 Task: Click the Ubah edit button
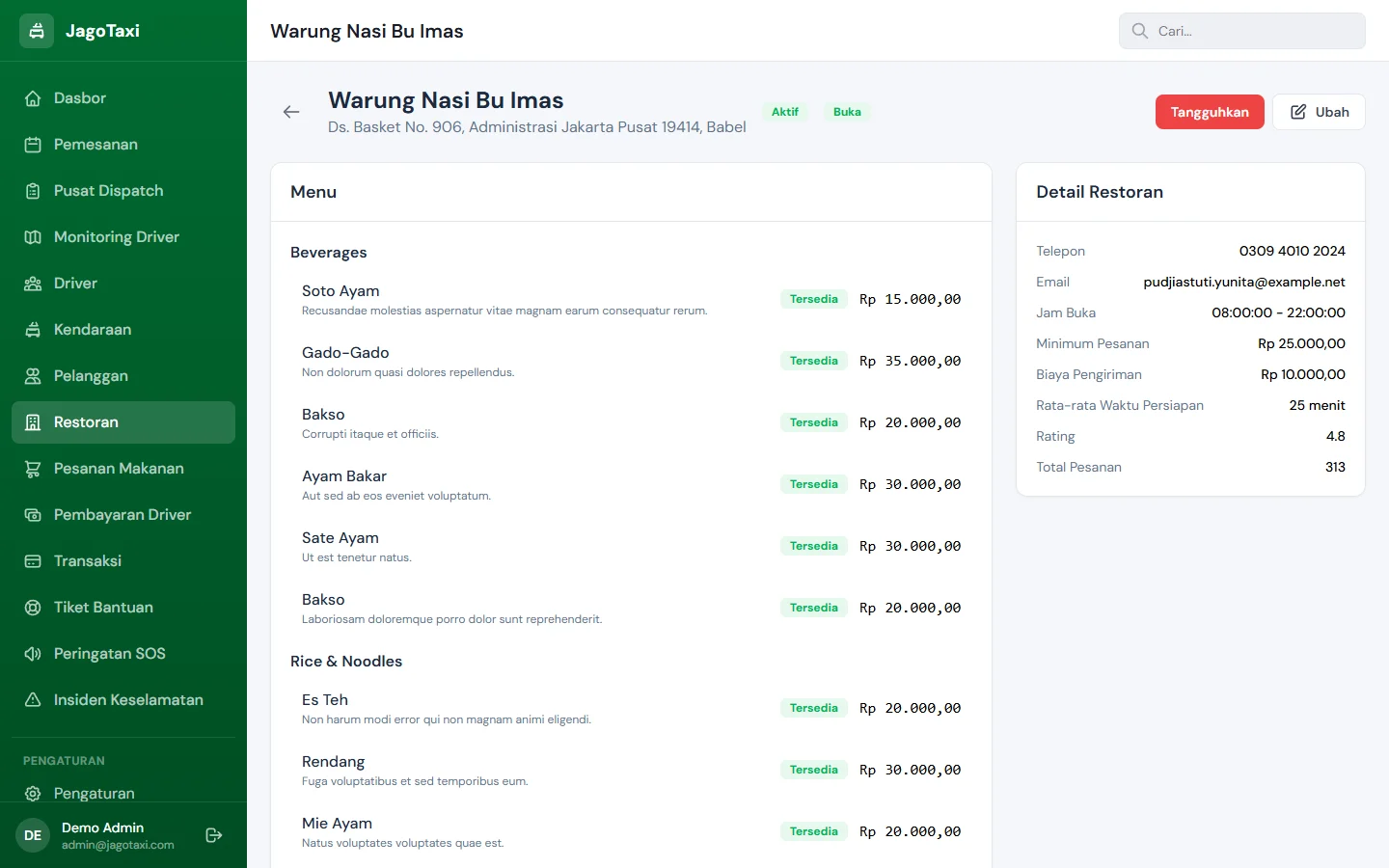pos(1319,112)
